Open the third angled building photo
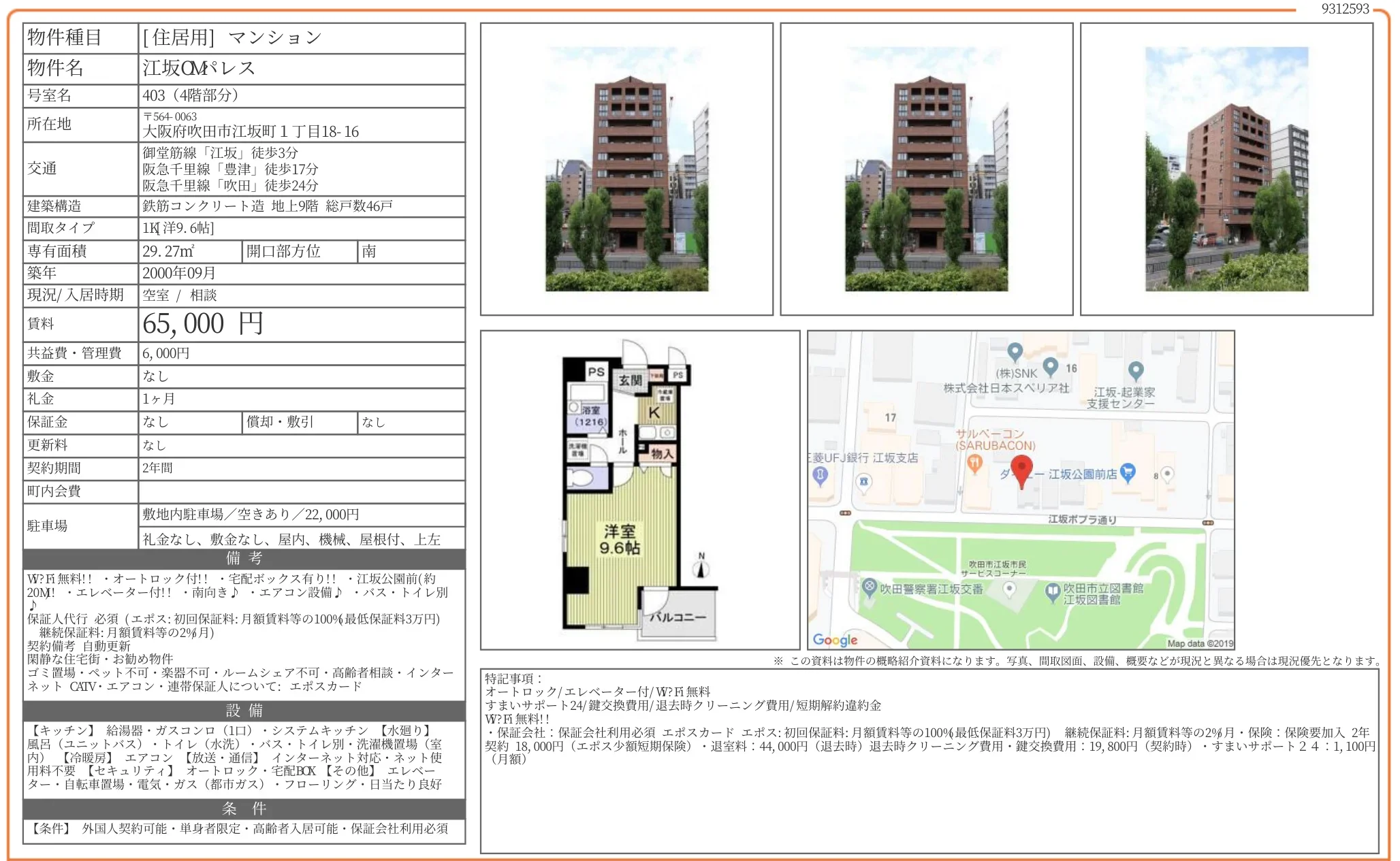 tap(1226, 169)
